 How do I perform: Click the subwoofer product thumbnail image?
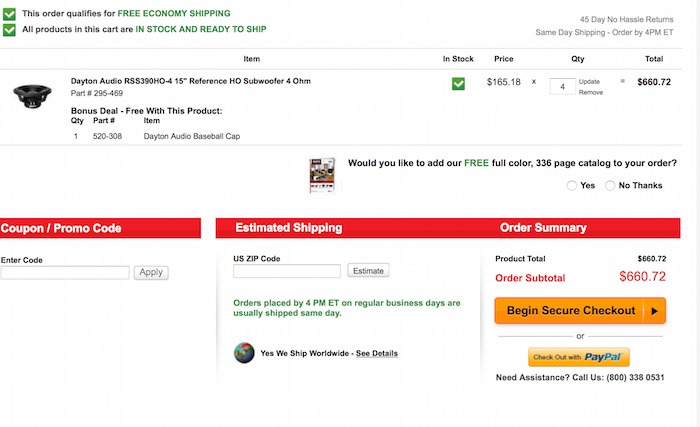(x=32, y=96)
